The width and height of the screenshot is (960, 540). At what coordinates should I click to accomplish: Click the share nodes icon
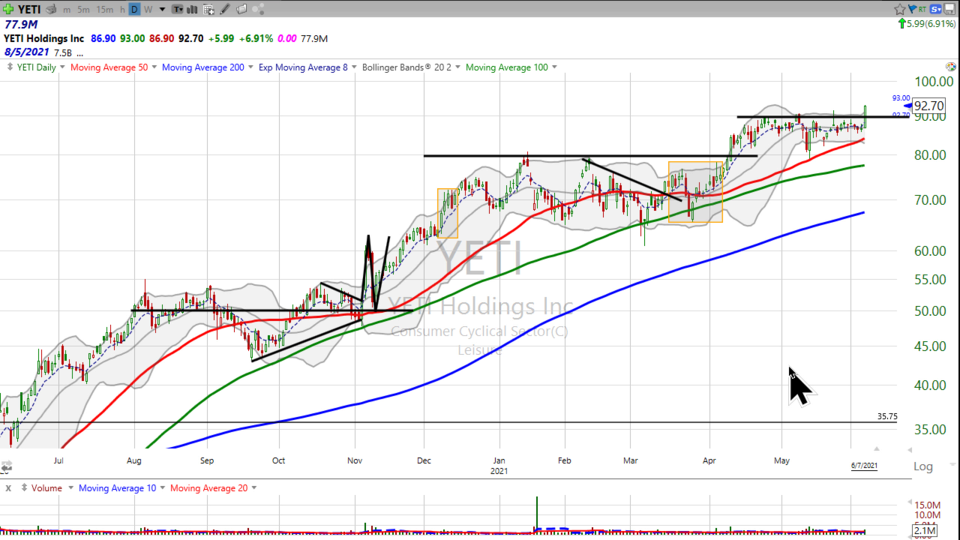click(258, 9)
